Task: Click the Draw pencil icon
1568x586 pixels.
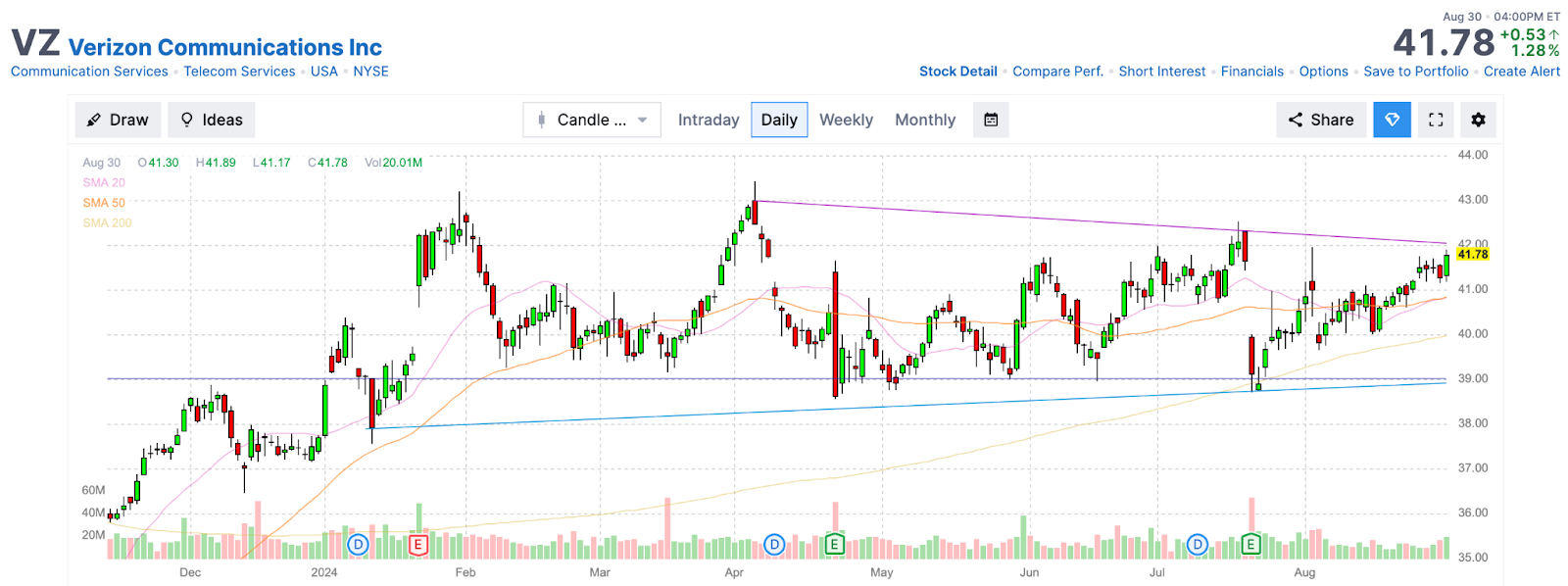Action: (94, 120)
